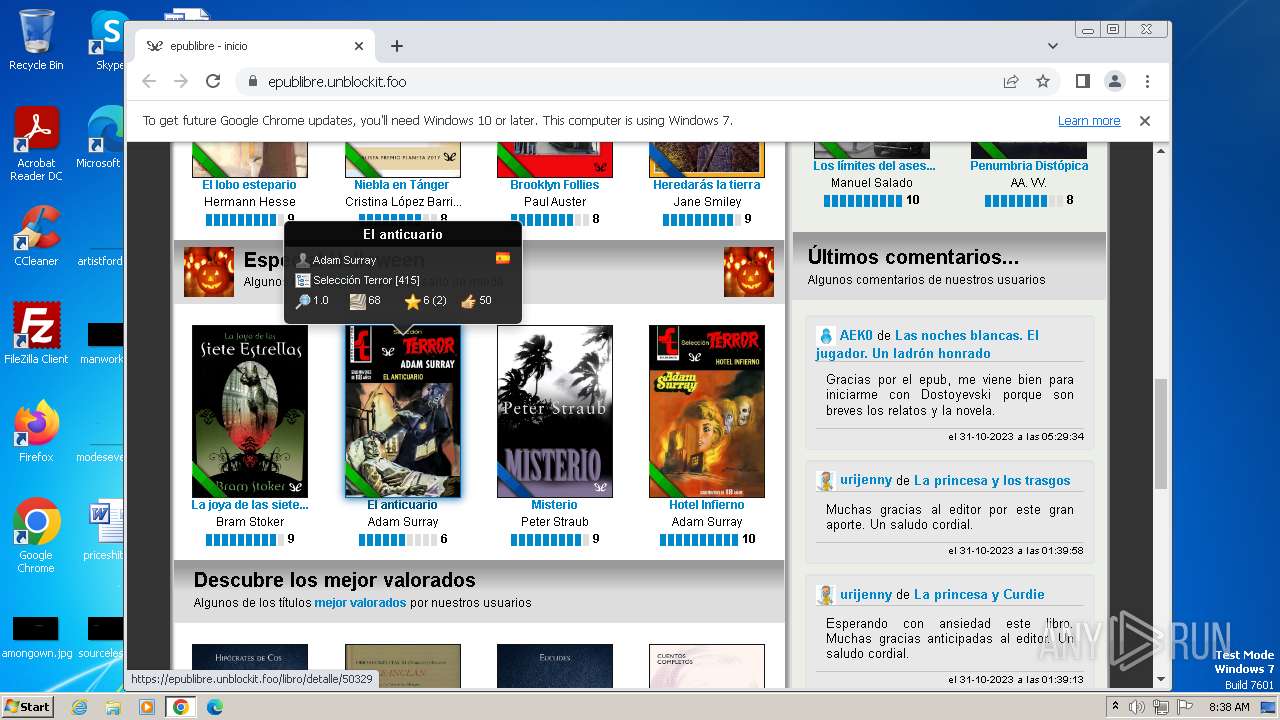This screenshot has height=720, width=1280.
Task: Open La princesa y los trasgos link
Action: click(992, 480)
